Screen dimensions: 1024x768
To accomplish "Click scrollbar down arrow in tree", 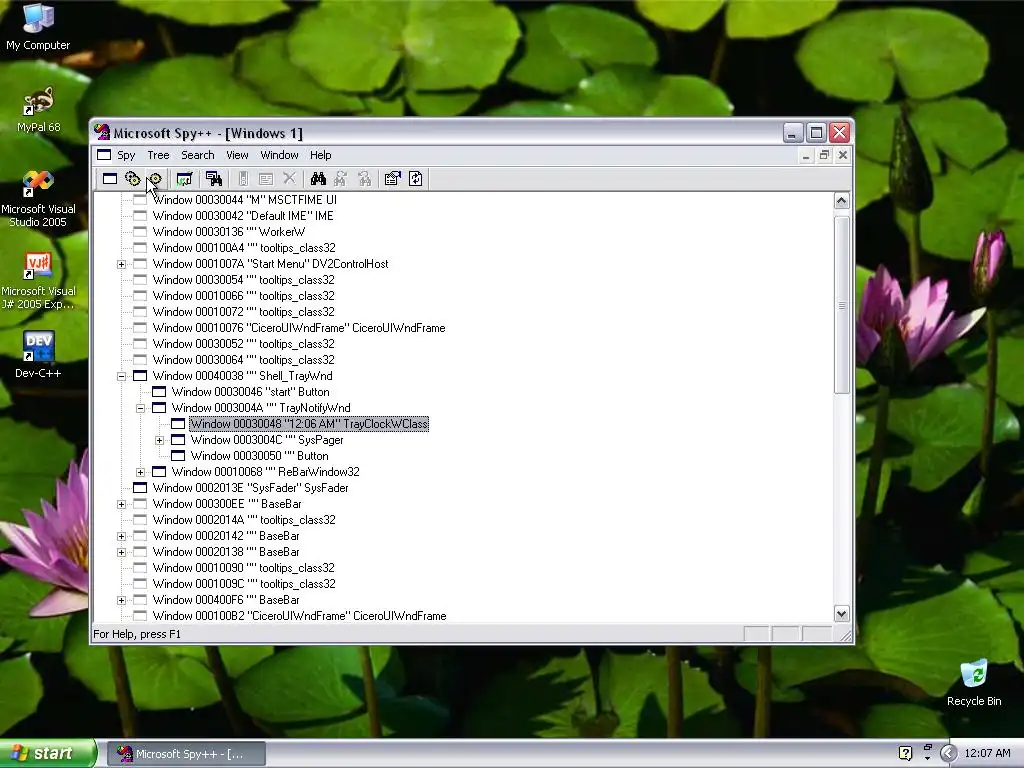I will pyautogui.click(x=842, y=614).
